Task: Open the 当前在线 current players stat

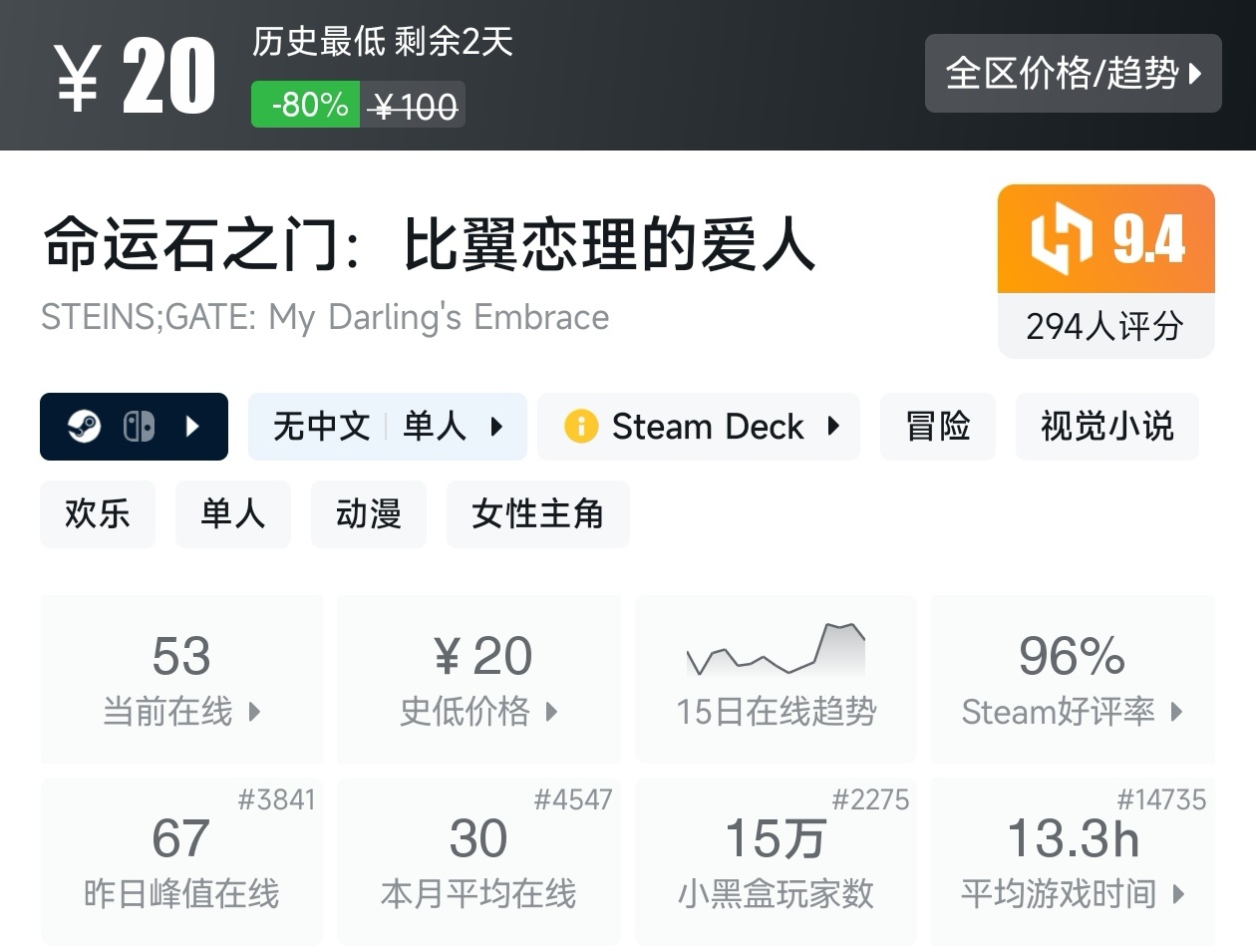Action: pyautogui.click(x=181, y=680)
